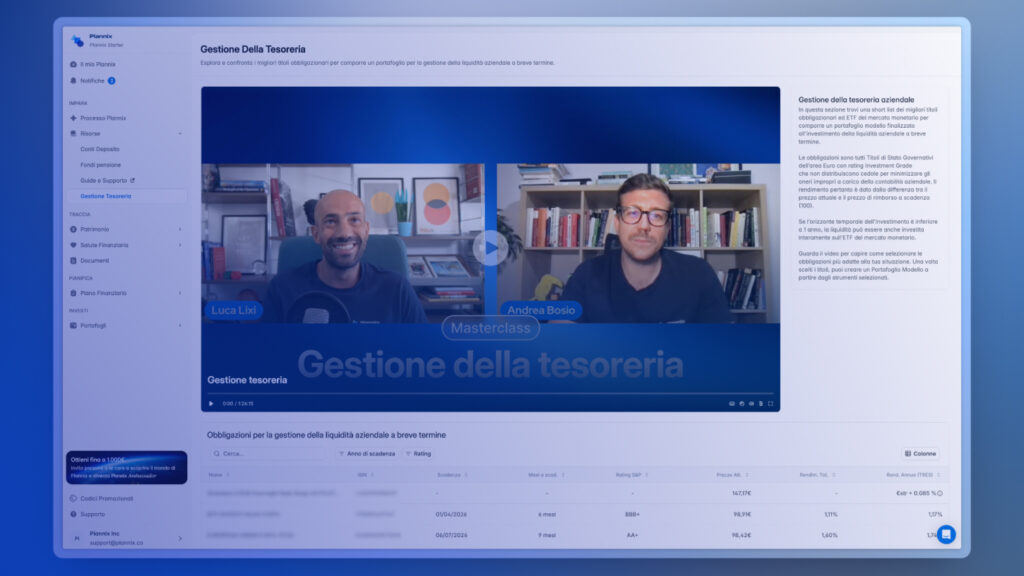The image size is (1024, 576).
Task: Click the Documenti icon in sidebar
Action: (x=73, y=261)
